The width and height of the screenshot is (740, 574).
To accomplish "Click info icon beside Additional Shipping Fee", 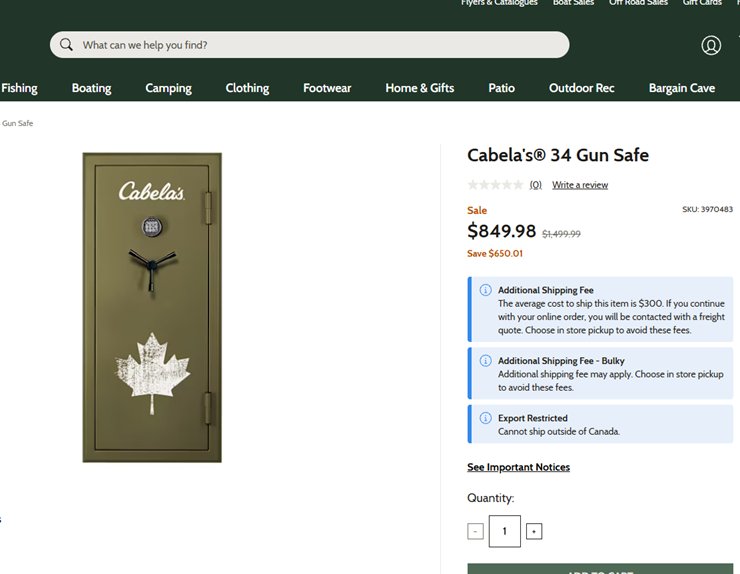I will (x=485, y=290).
